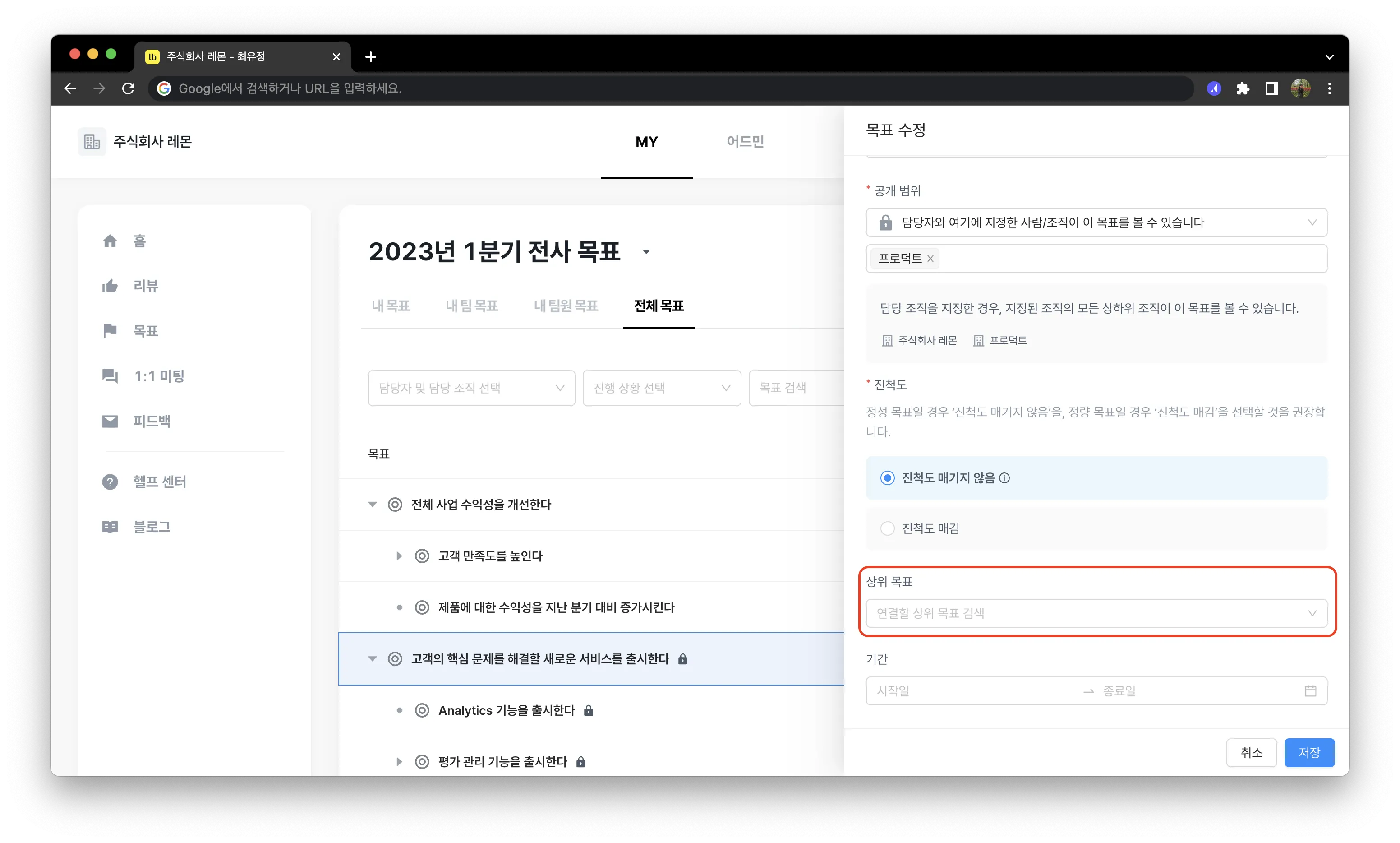Open the Chrome three-dot menu
The image size is (1400, 843).
click(1329, 88)
